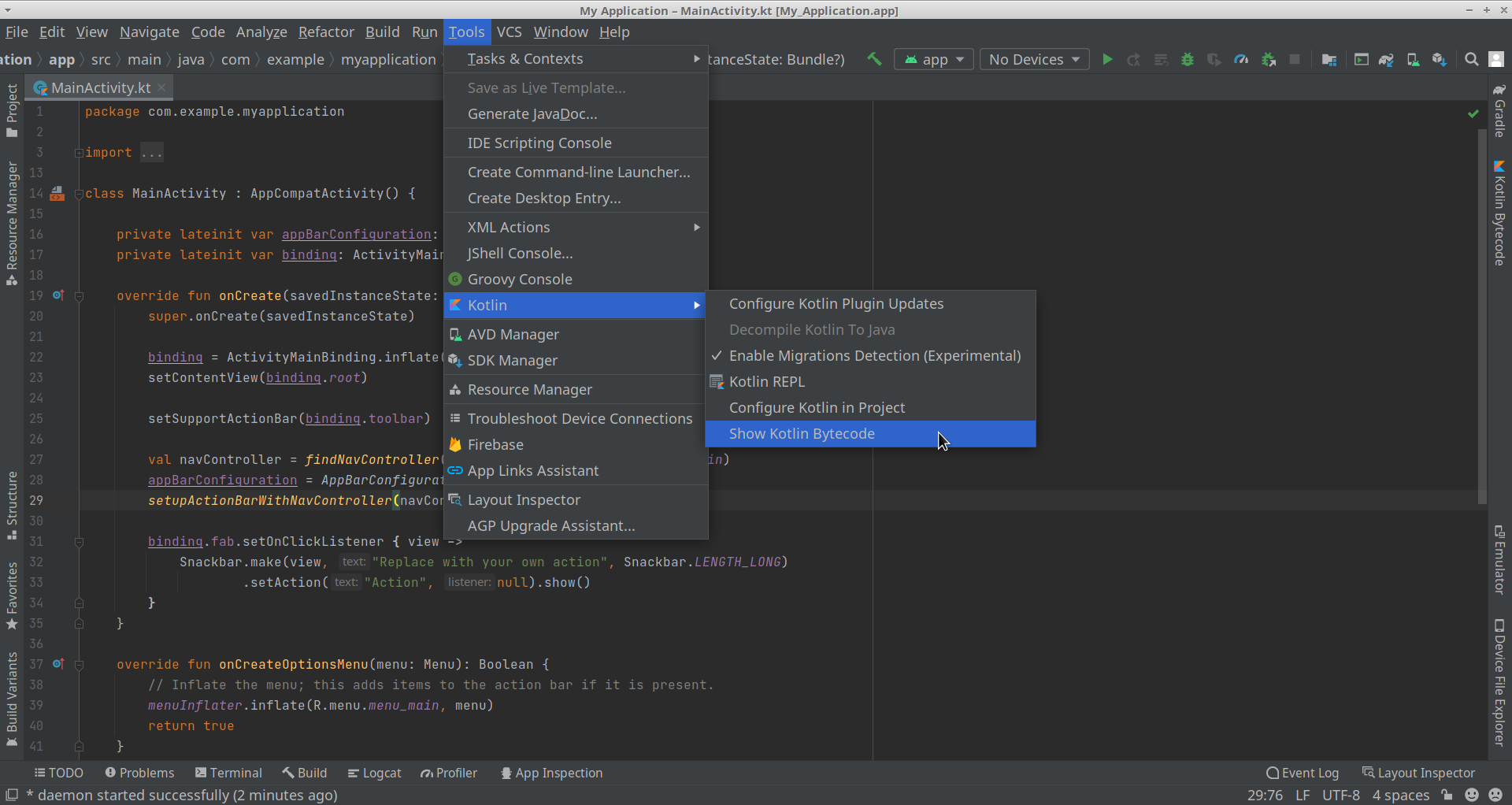Choose Groovy Console from Tools menu
The width and height of the screenshot is (1512, 805).
[x=520, y=280]
